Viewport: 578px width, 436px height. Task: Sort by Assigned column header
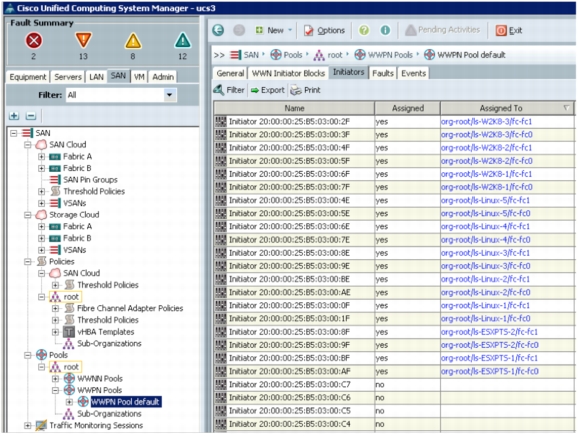click(407, 108)
